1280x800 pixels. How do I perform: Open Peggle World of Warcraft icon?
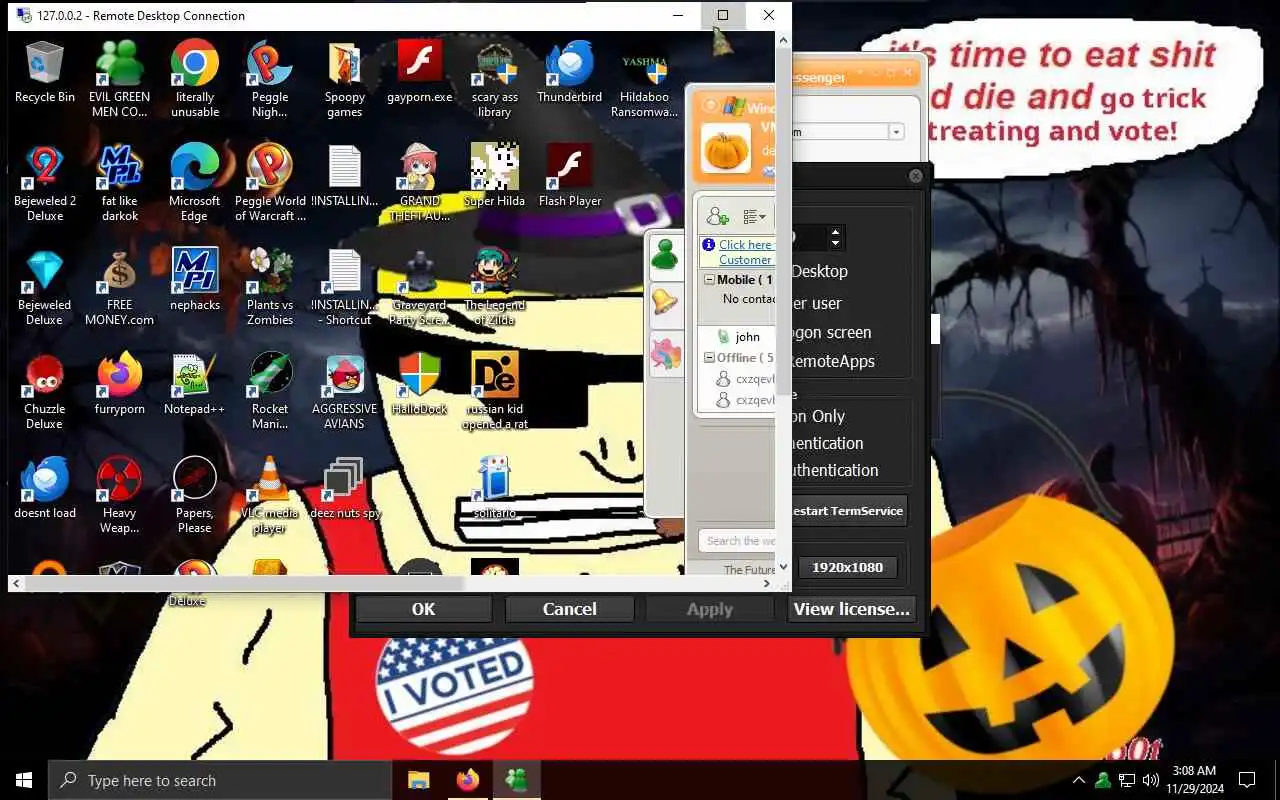269,183
